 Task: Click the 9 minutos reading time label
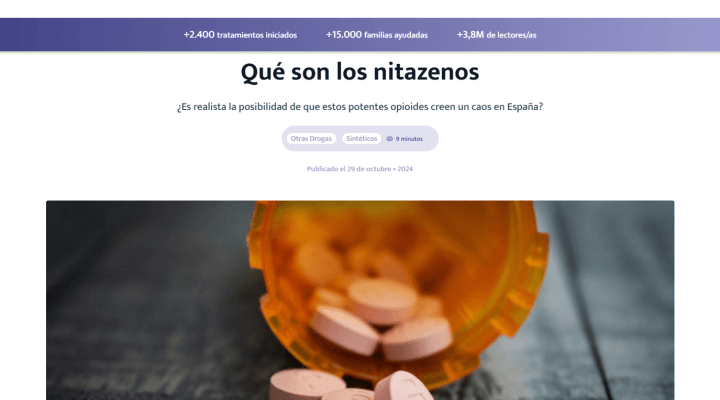click(409, 139)
